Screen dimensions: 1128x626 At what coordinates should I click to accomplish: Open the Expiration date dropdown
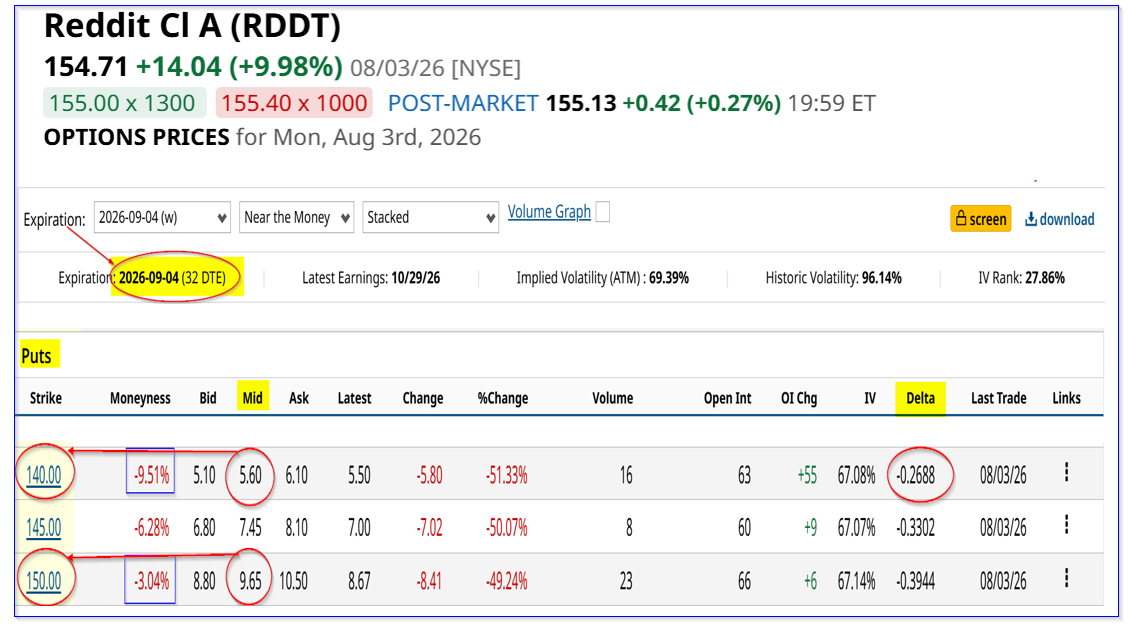[163, 217]
